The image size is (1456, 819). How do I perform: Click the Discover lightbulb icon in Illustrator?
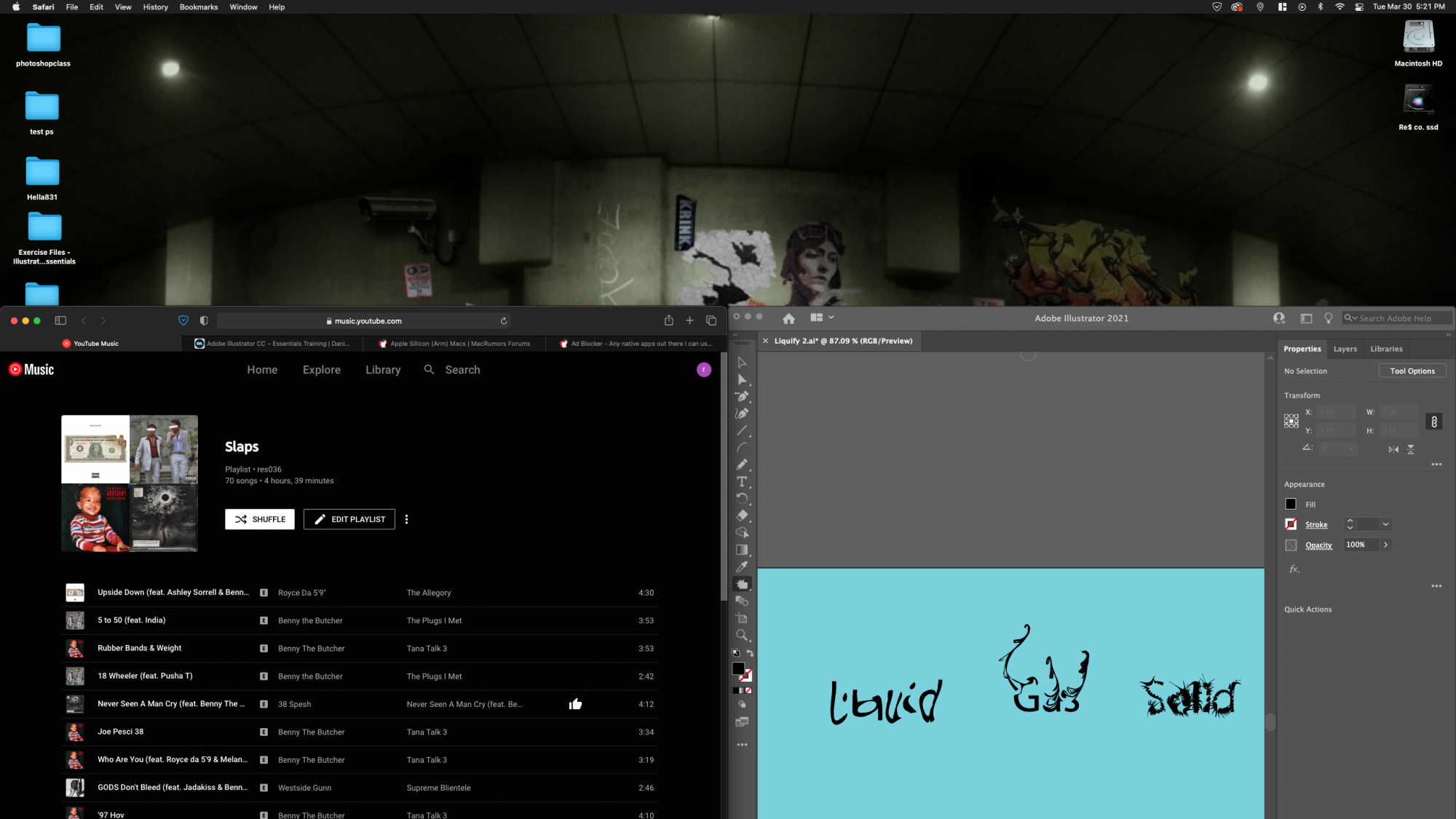(x=1328, y=318)
